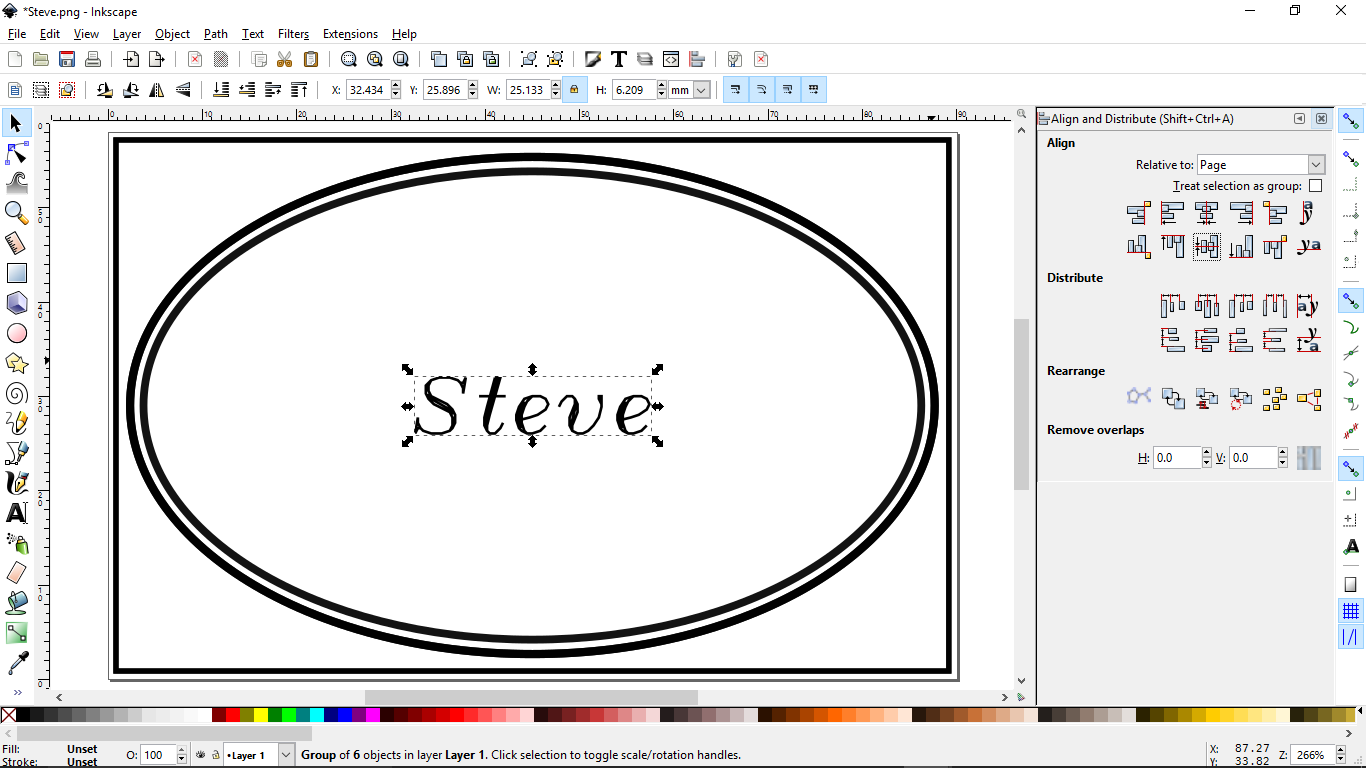Select the Text tool

[15, 514]
